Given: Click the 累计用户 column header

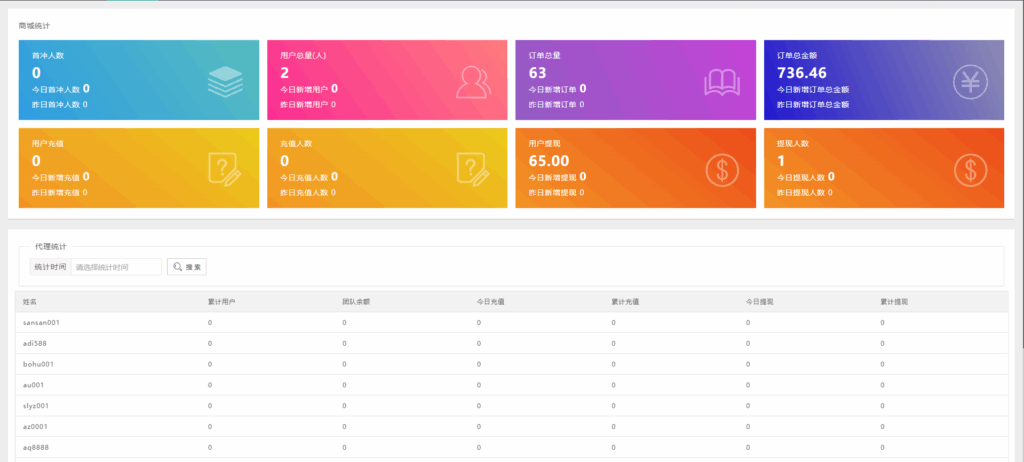Looking at the screenshot, I should tap(221, 301).
